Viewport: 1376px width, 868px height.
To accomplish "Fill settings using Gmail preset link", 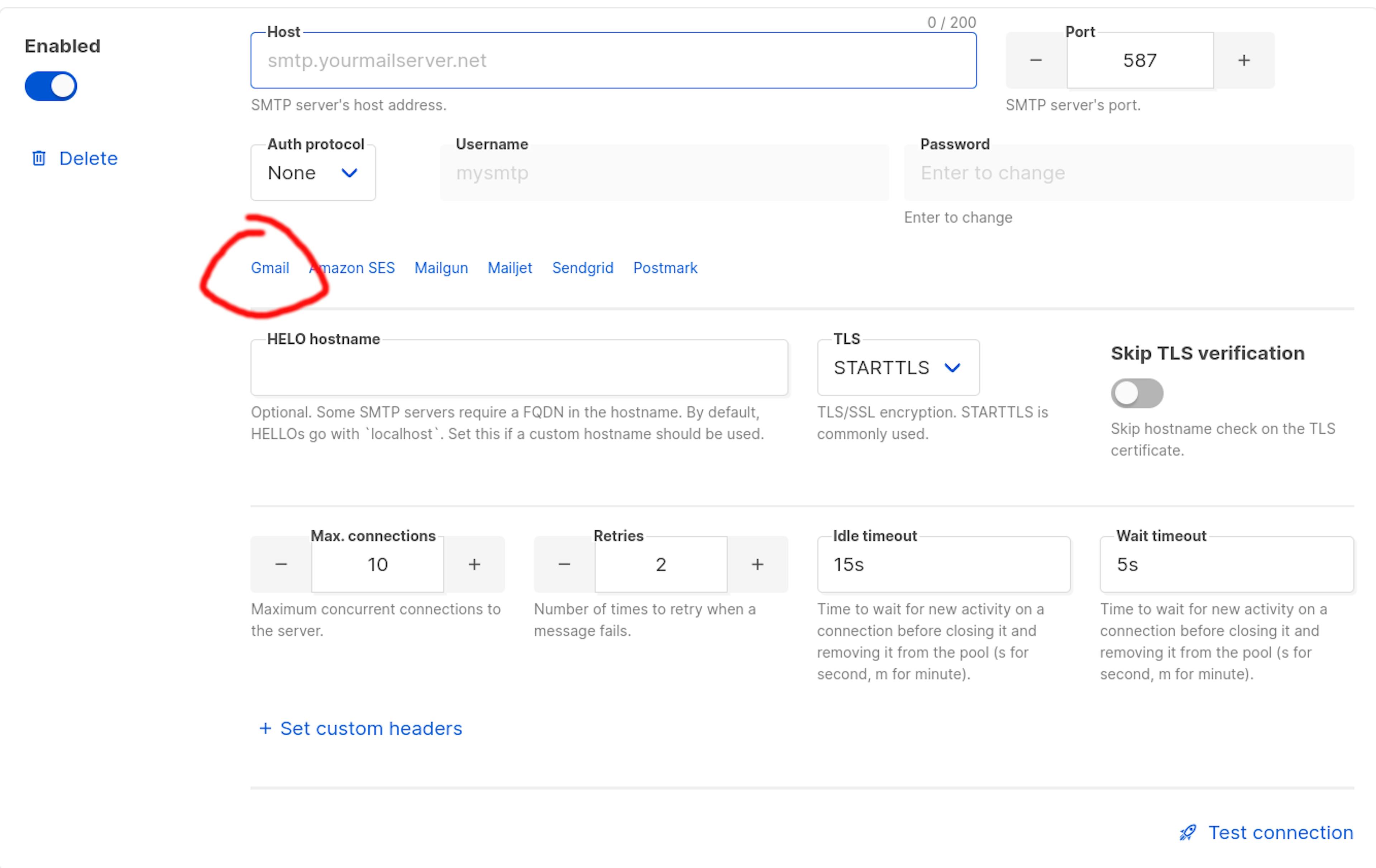I will point(270,268).
